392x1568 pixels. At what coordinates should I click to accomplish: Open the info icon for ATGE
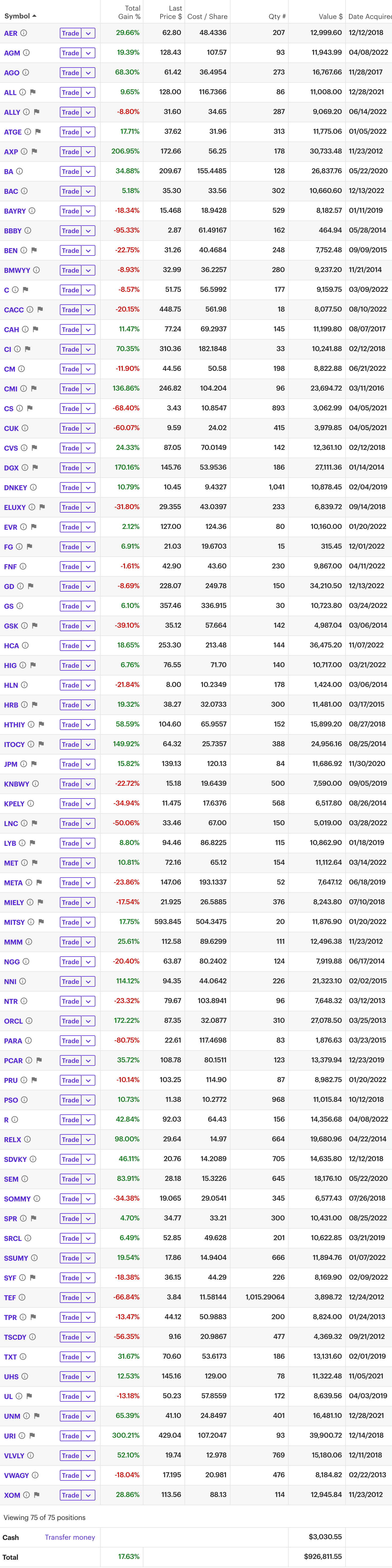(28, 131)
